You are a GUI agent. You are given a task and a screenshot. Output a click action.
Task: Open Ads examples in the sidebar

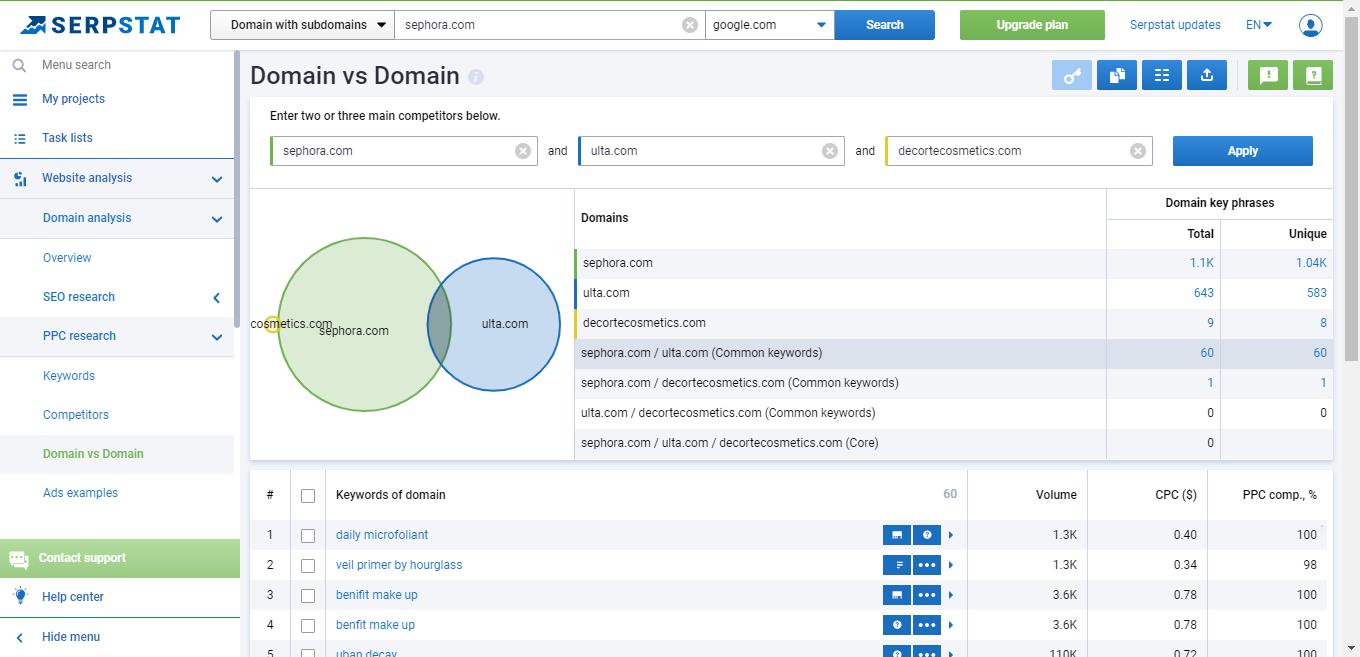click(80, 493)
